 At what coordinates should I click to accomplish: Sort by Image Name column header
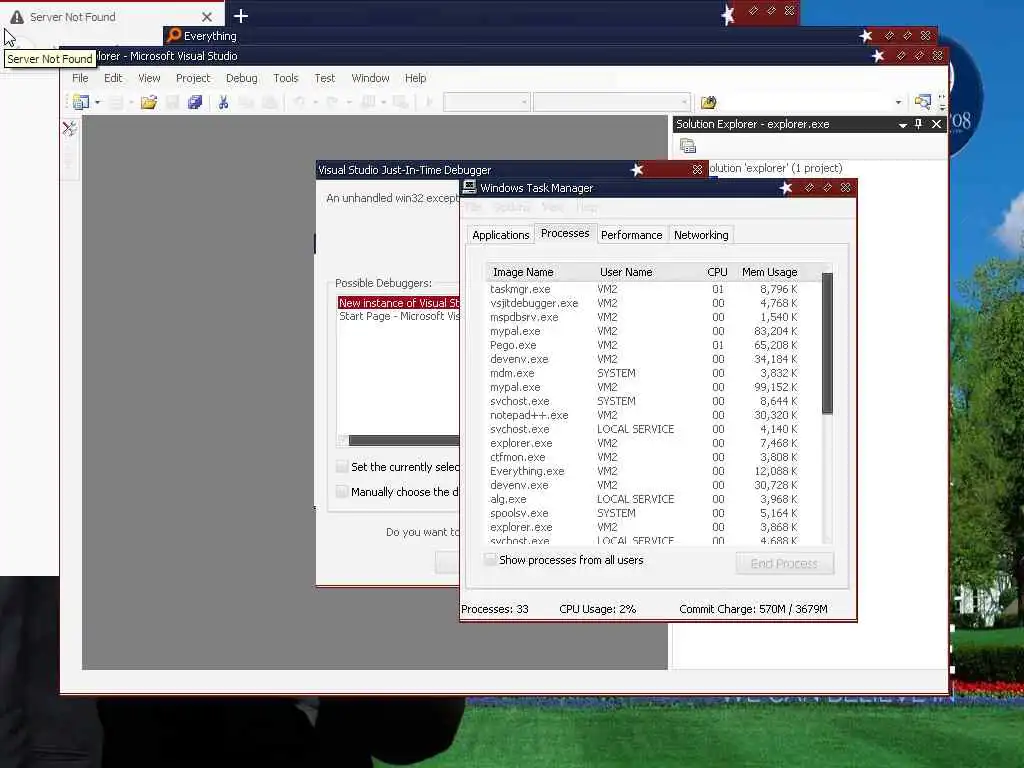click(539, 272)
